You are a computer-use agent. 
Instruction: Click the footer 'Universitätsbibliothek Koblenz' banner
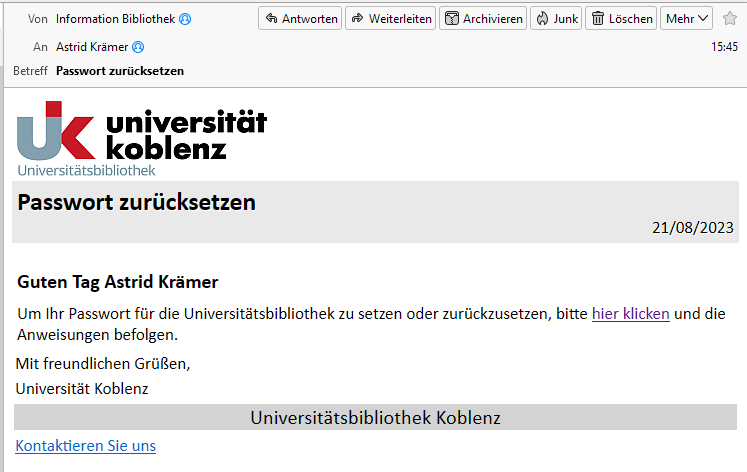click(375, 418)
